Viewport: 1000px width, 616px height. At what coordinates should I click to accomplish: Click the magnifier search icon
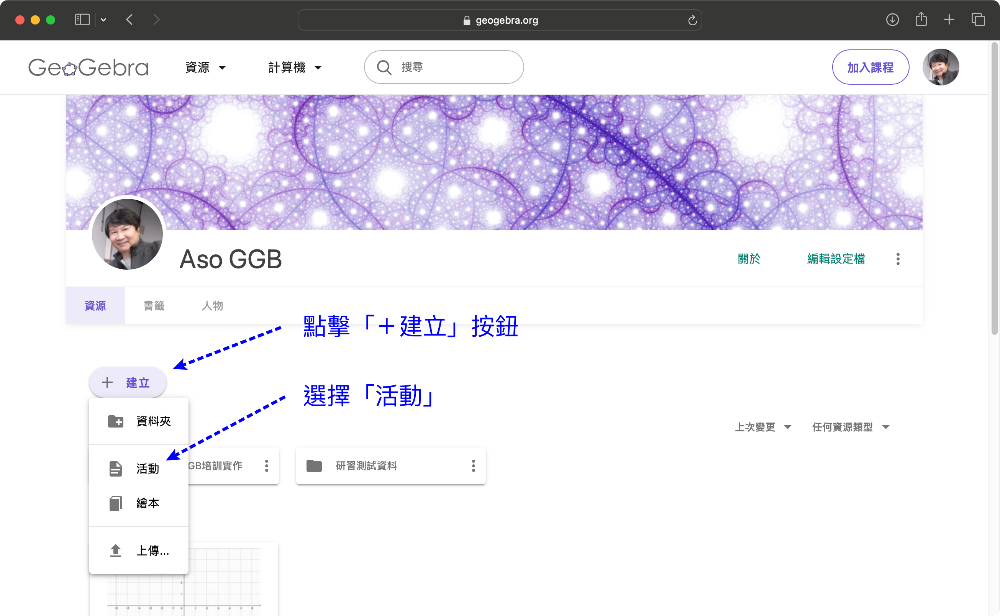pos(384,67)
